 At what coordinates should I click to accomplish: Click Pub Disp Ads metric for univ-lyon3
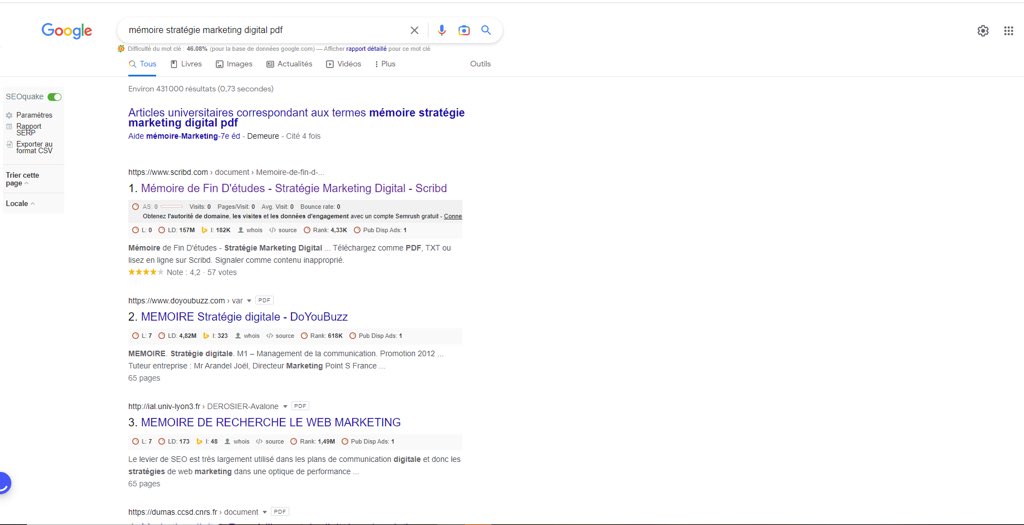(x=367, y=441)
